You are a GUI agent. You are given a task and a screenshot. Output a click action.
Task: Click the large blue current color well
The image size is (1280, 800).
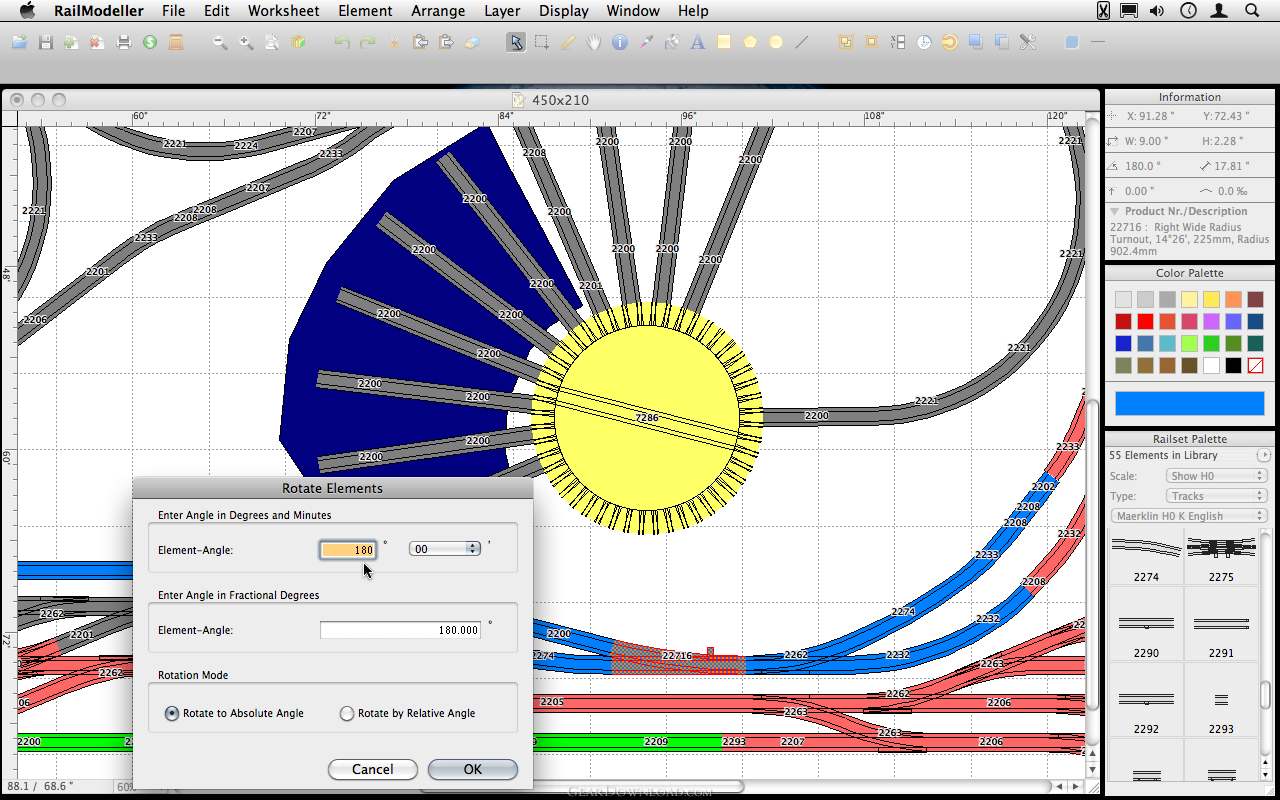1190,403
